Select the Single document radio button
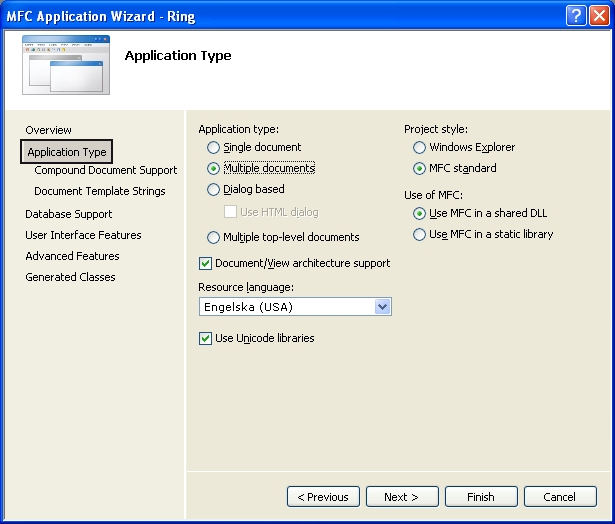This screenshot has width=615, height=524. (x=213, y=147)
